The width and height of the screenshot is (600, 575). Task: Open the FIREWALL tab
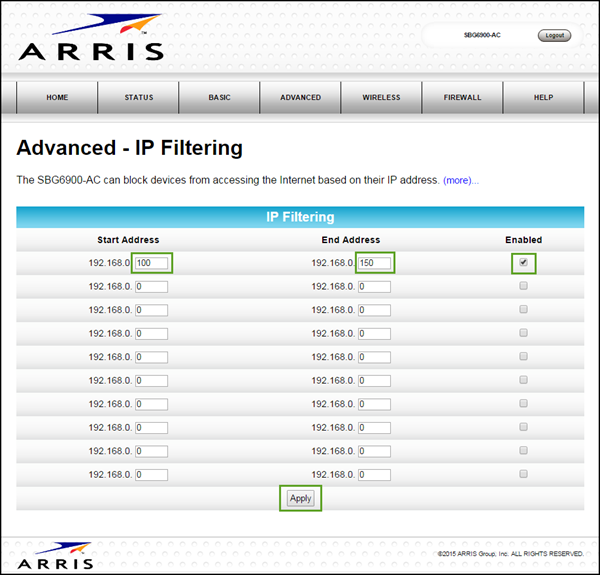[462, 98]
